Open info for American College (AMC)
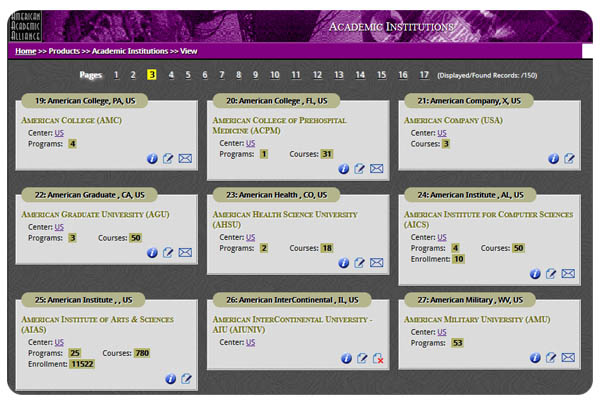The width and height of the screenshot is (602, 402). (x=152, y=159)
